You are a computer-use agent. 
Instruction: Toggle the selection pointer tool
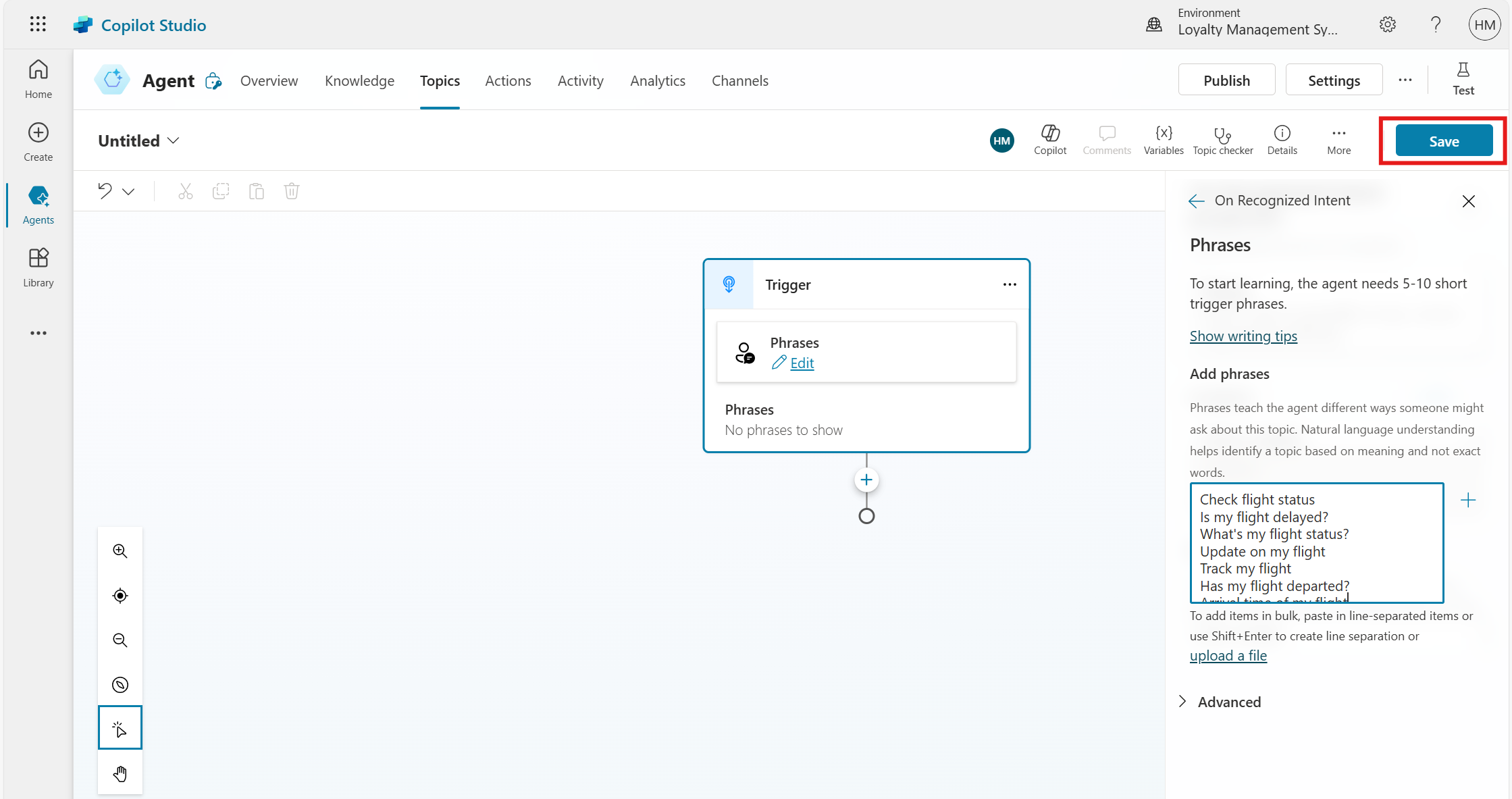[x=120, y=728]
